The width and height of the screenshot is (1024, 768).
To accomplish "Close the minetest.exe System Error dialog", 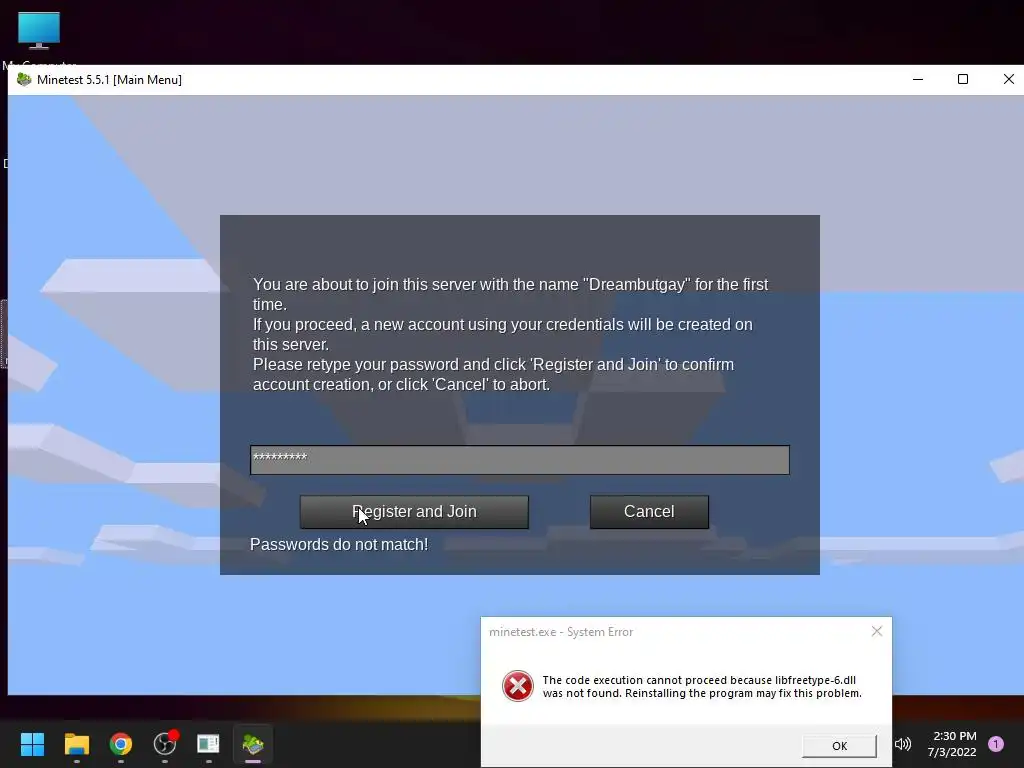I will tap(877, 631).
